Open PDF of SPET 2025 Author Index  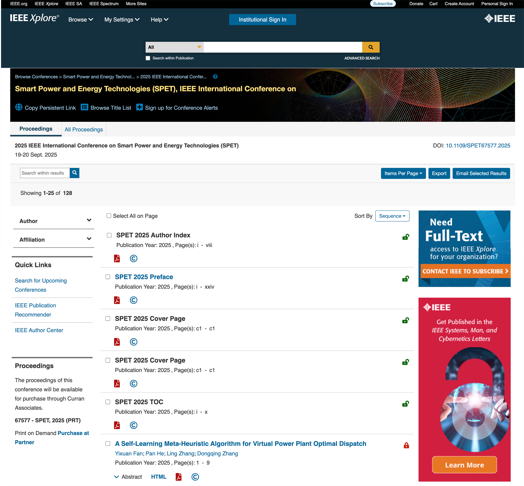click(x=117, y=258)
